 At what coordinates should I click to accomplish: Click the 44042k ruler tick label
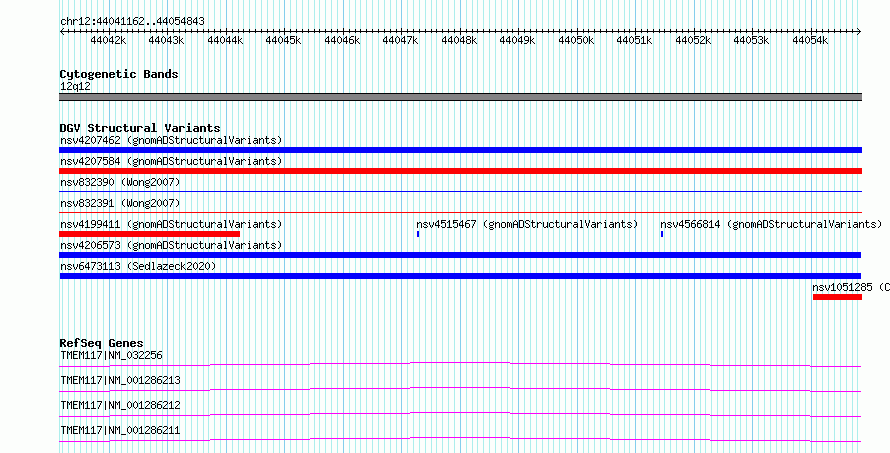tap(108, 40)
